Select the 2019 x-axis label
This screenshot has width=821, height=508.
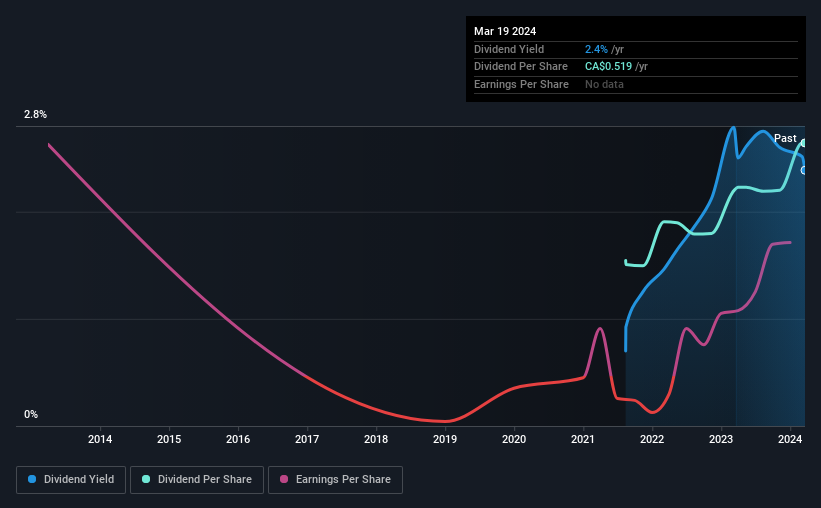(x=445, y=439)
